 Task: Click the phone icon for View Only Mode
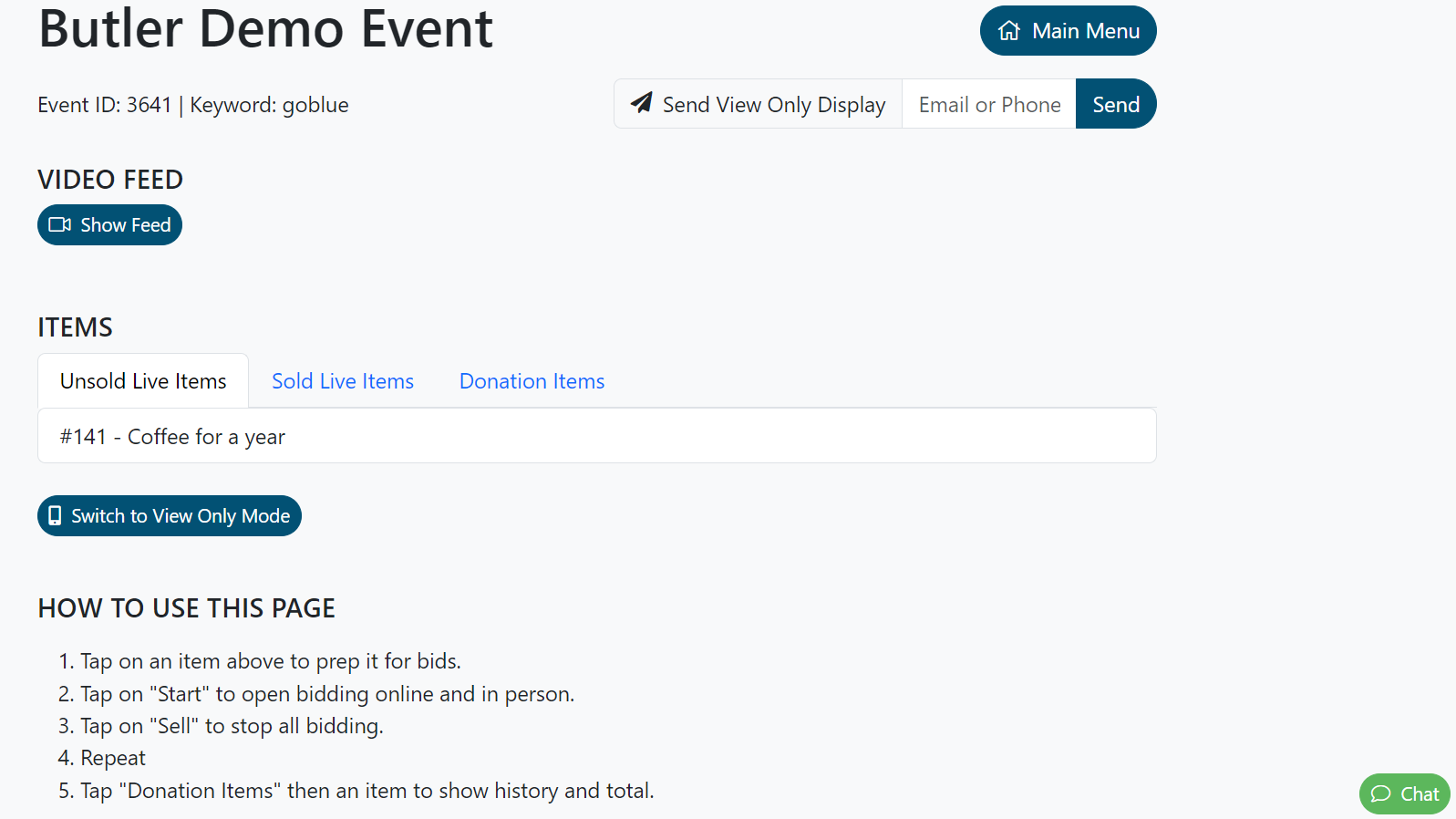55,516
